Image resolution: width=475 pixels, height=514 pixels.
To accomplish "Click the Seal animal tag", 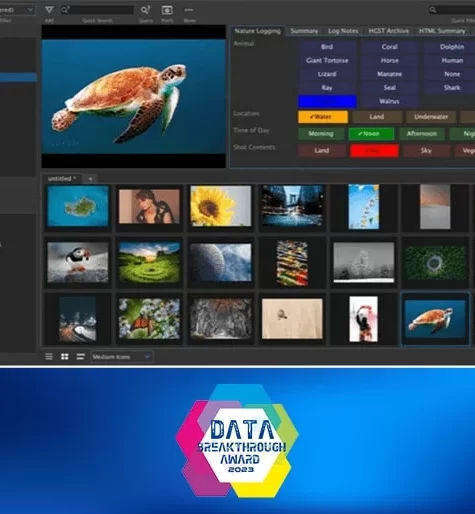I will (x=390, y=88).
